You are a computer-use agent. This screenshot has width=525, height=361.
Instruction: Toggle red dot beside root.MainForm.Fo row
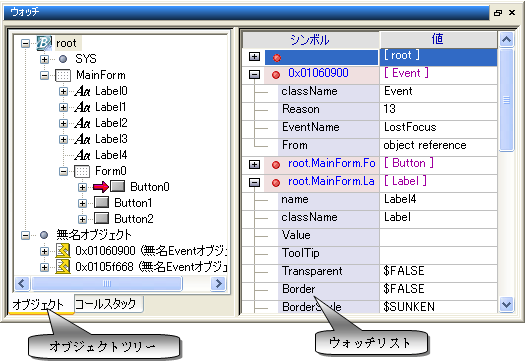pyautogui.click(x=276, y=165)
